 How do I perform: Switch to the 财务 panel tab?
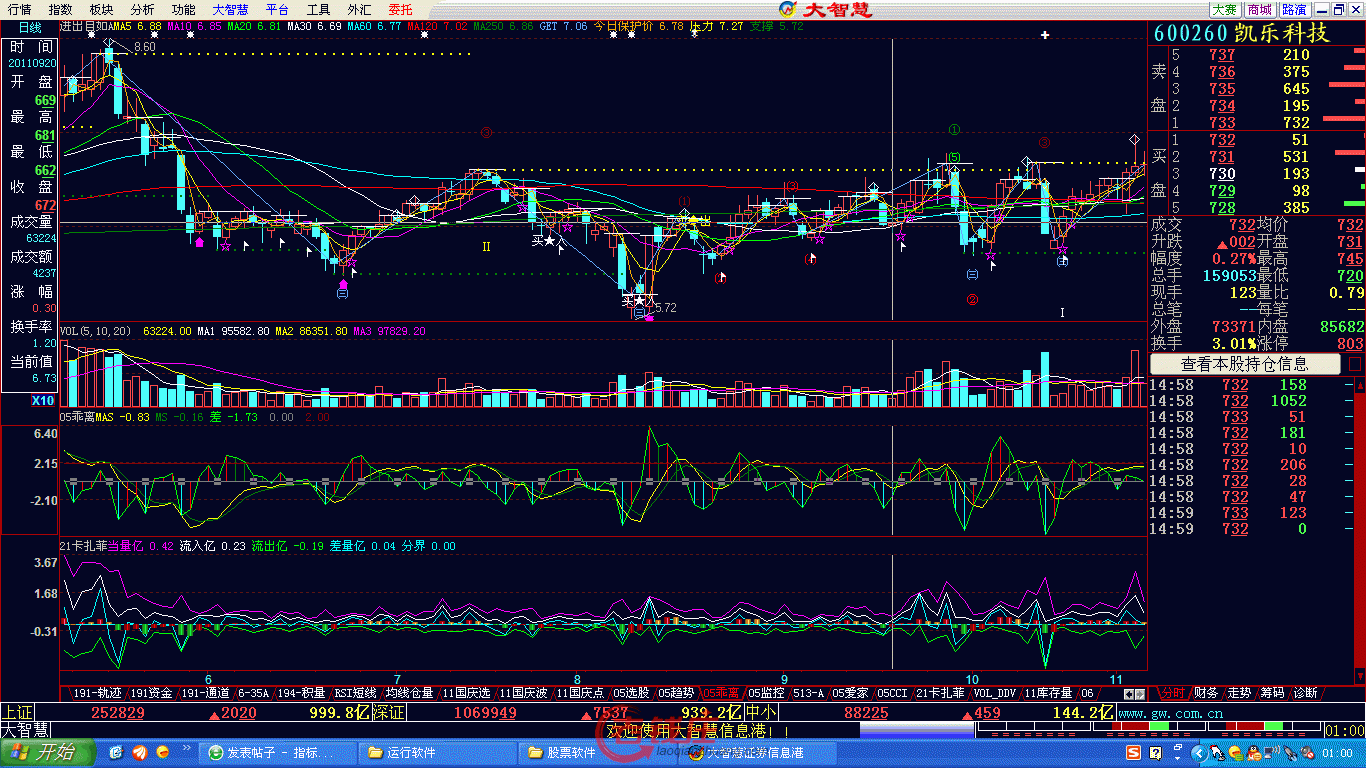[x=1206, y=692]
